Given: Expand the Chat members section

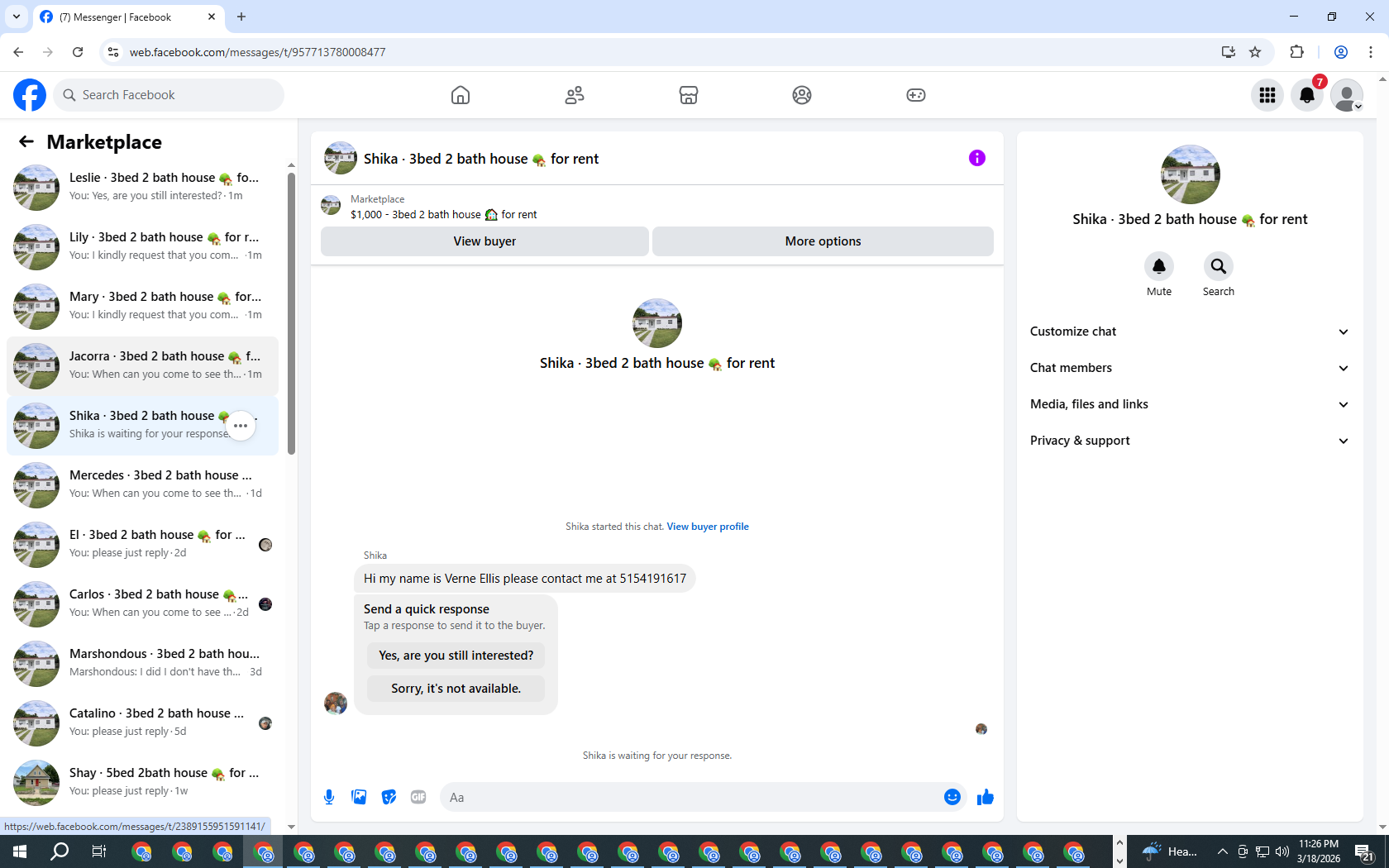Looking at the screenshot, I should (x=1190, y=368).
